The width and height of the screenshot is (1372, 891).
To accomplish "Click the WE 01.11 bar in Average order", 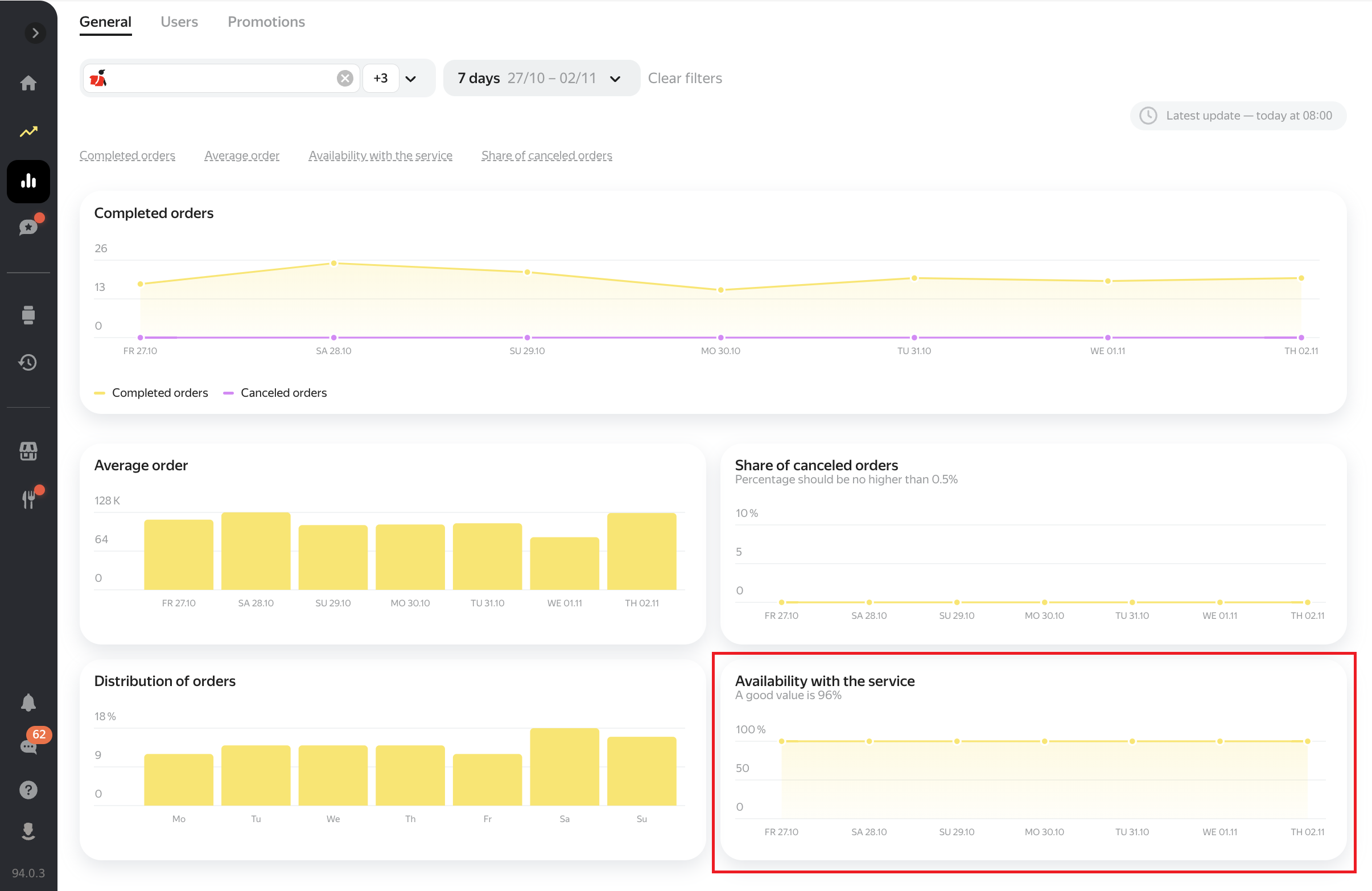I will 565,564.
